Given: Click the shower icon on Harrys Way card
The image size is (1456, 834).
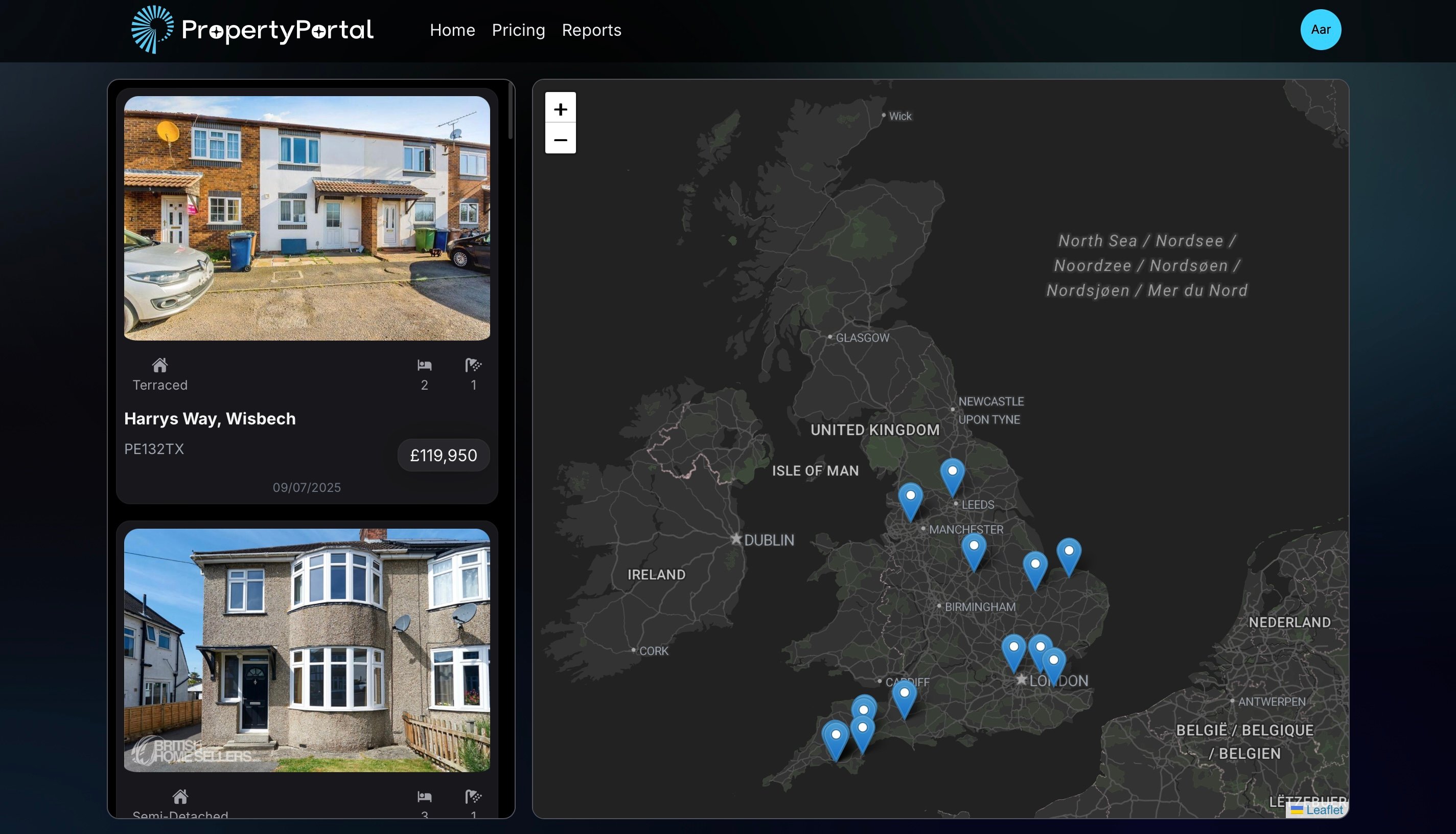Looking at the screenshot, I should pos(473,365).
